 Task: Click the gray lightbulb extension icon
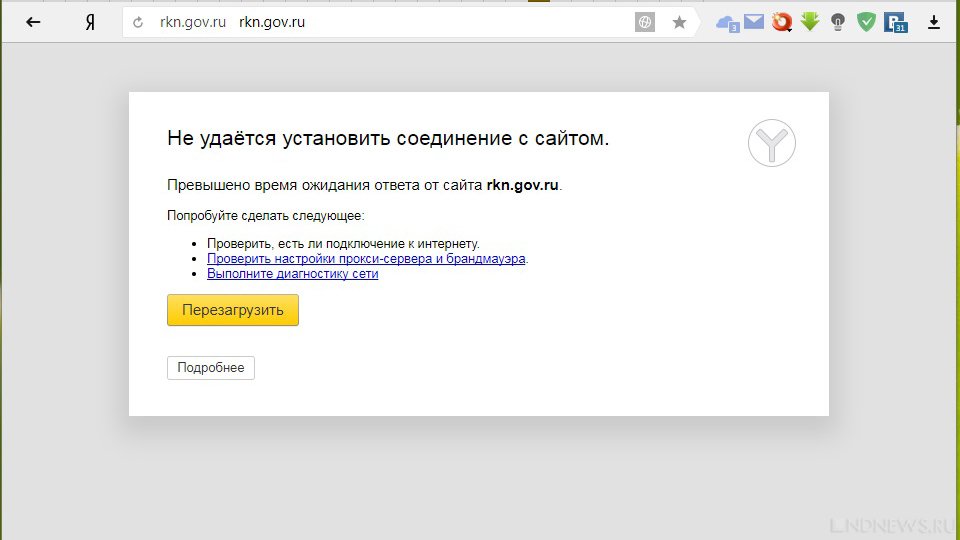tap(838, 21)
